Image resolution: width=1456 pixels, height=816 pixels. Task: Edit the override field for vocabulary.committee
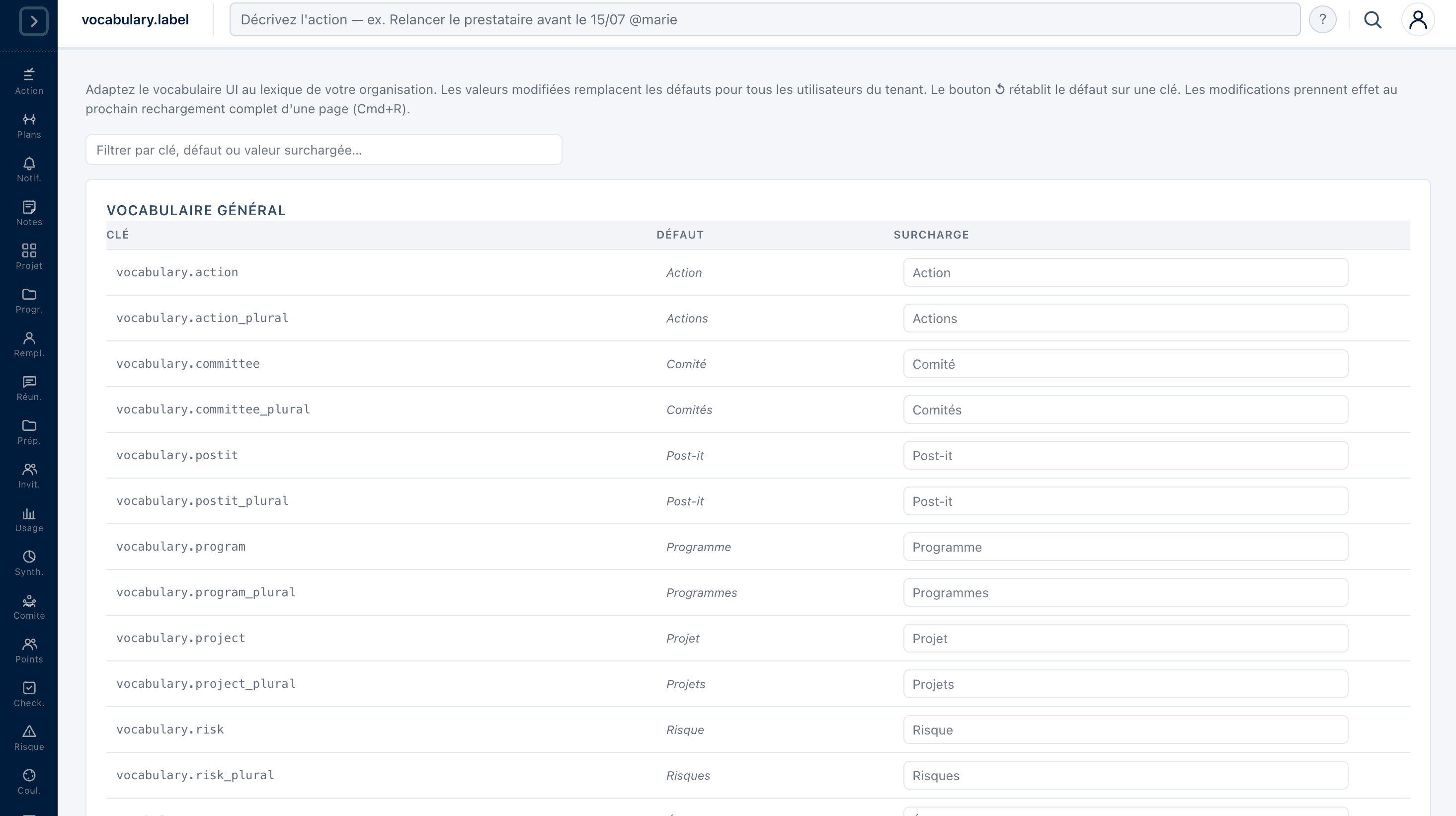point(1126,364)
